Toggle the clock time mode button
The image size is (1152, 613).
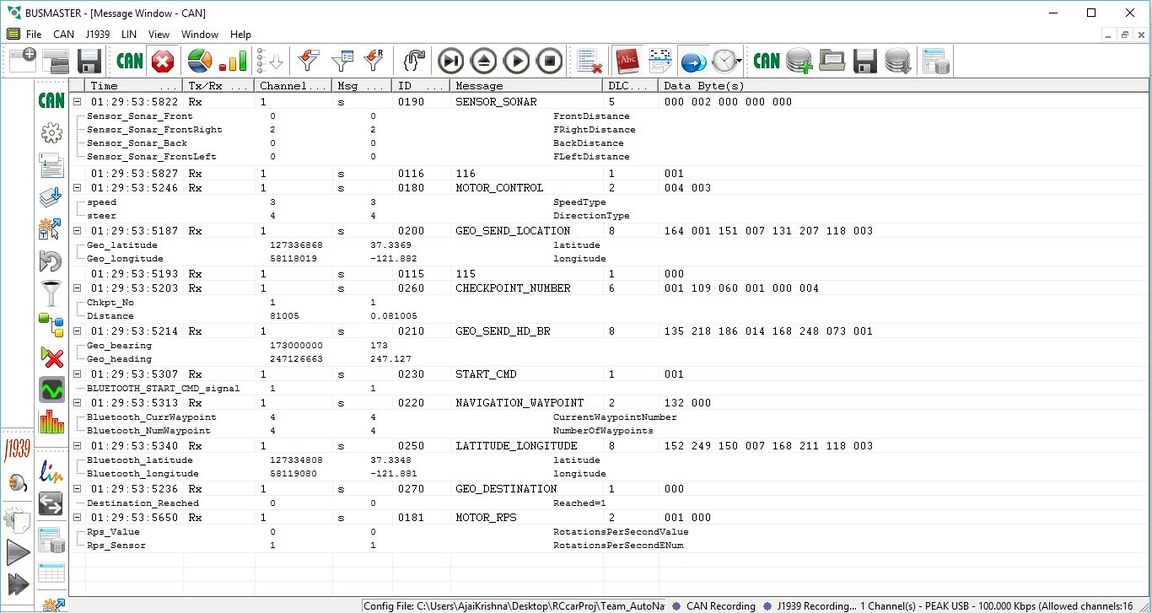(x=723, y=60)
